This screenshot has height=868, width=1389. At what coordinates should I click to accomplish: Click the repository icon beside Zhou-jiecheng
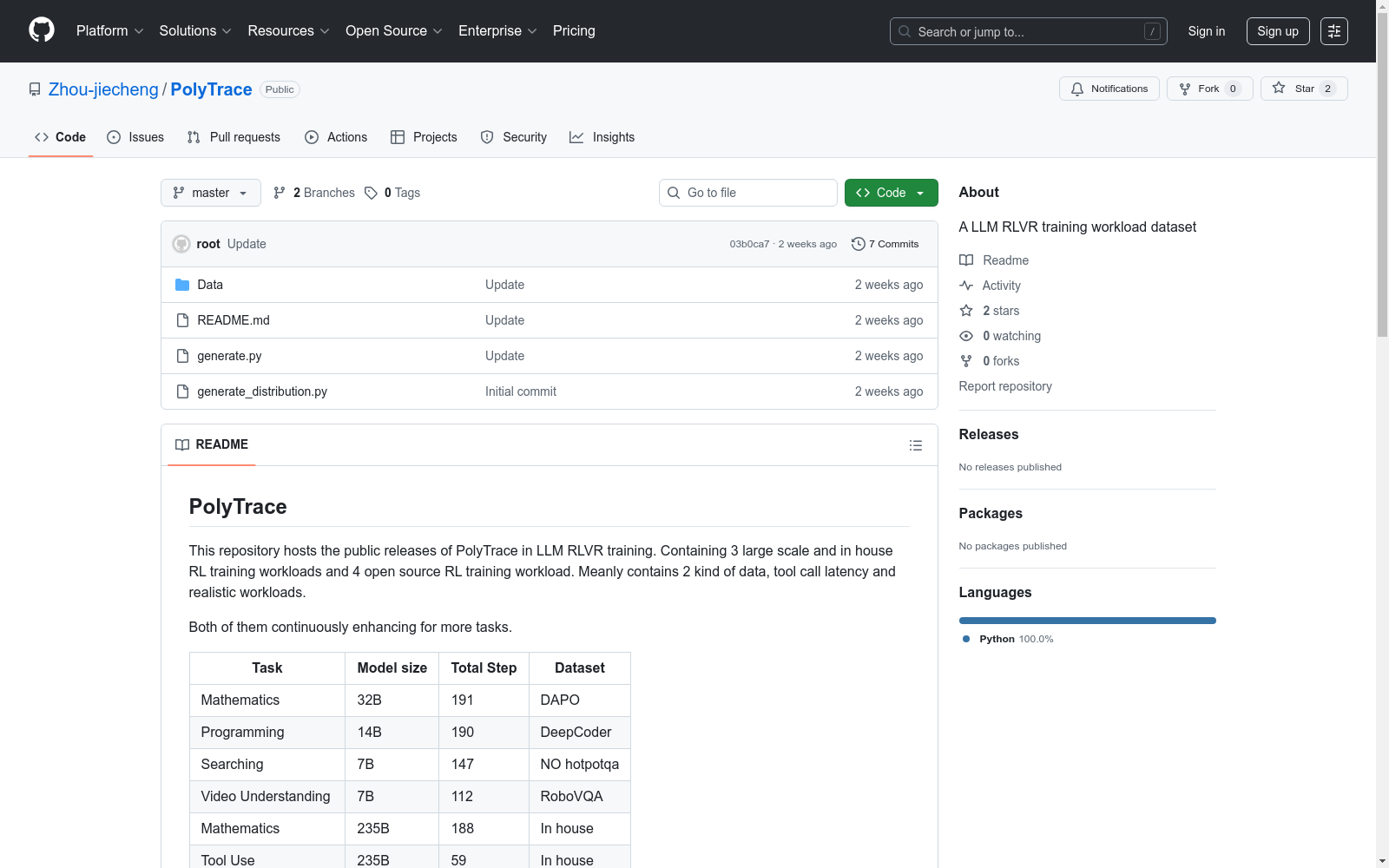35,89
